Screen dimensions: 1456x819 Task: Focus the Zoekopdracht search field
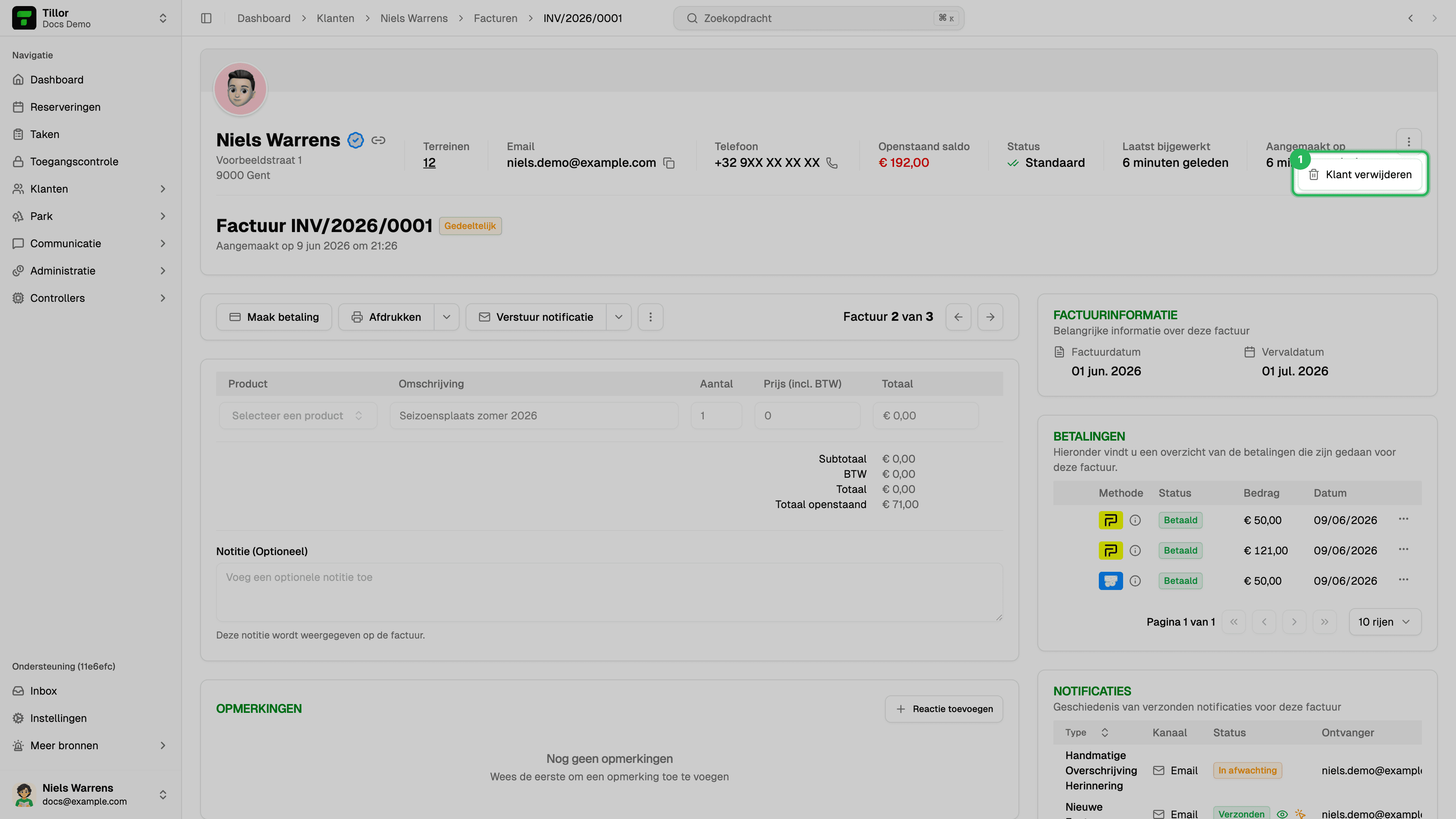819,18
